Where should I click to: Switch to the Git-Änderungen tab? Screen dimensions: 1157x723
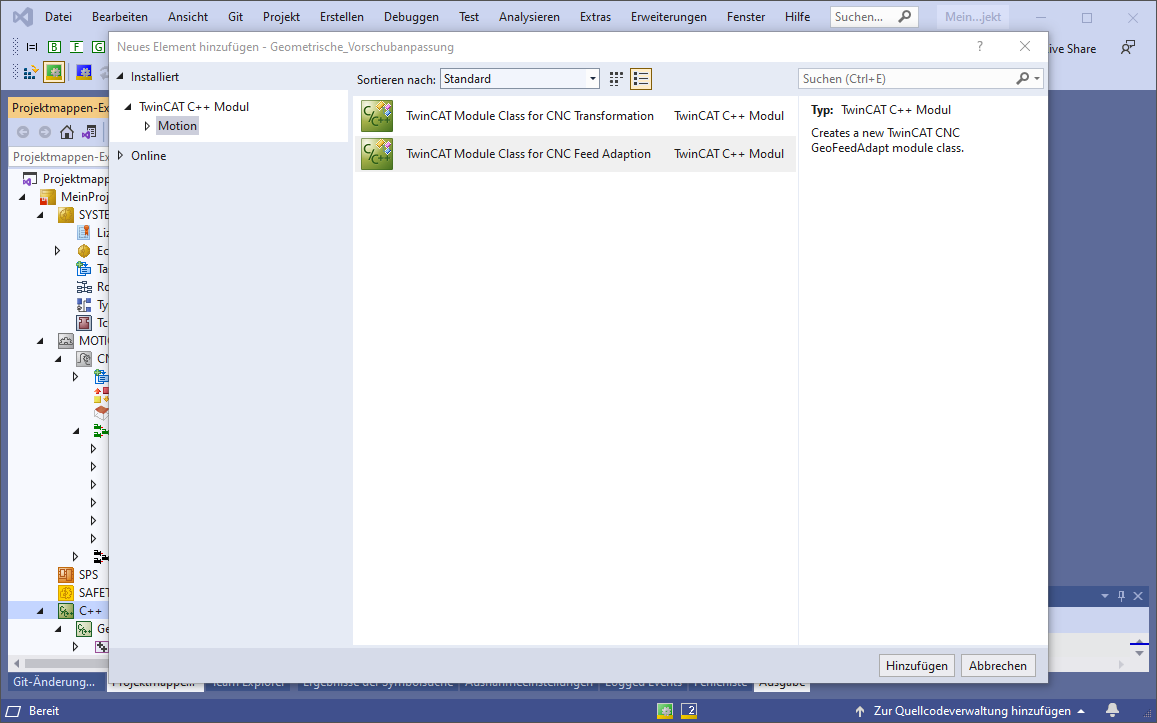click(55, 682)
